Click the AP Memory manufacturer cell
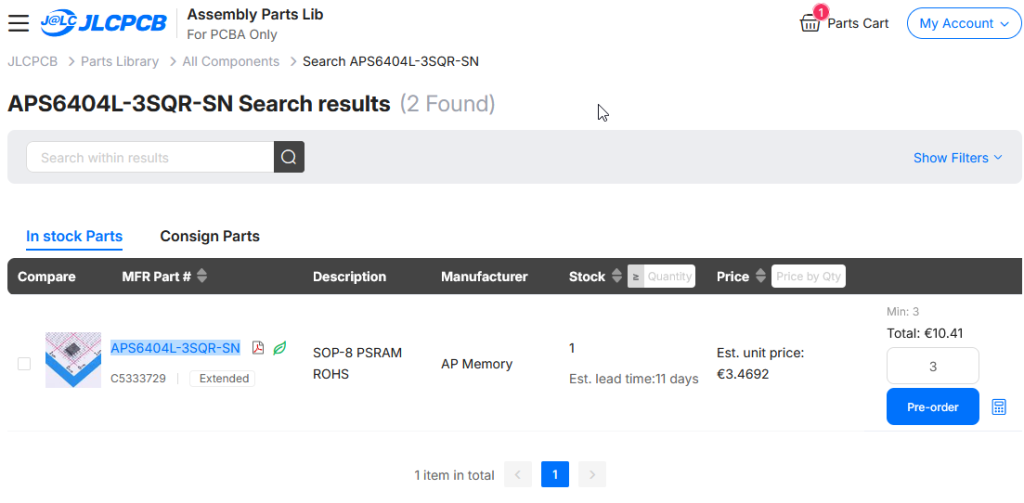The image size is (1024, 503). tap(477, 364)
